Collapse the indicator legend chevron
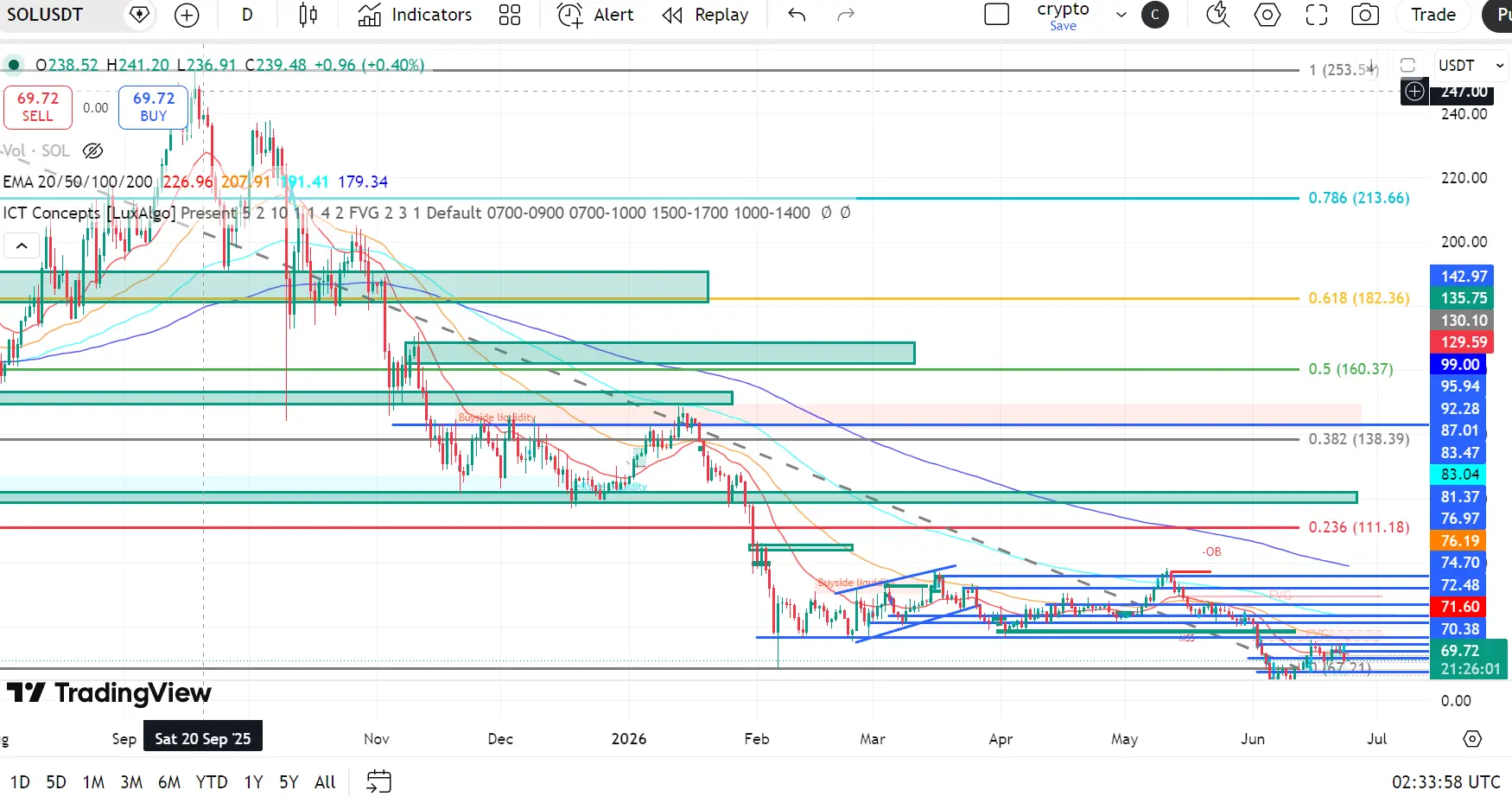1512x803 pixels. point(22,245)
